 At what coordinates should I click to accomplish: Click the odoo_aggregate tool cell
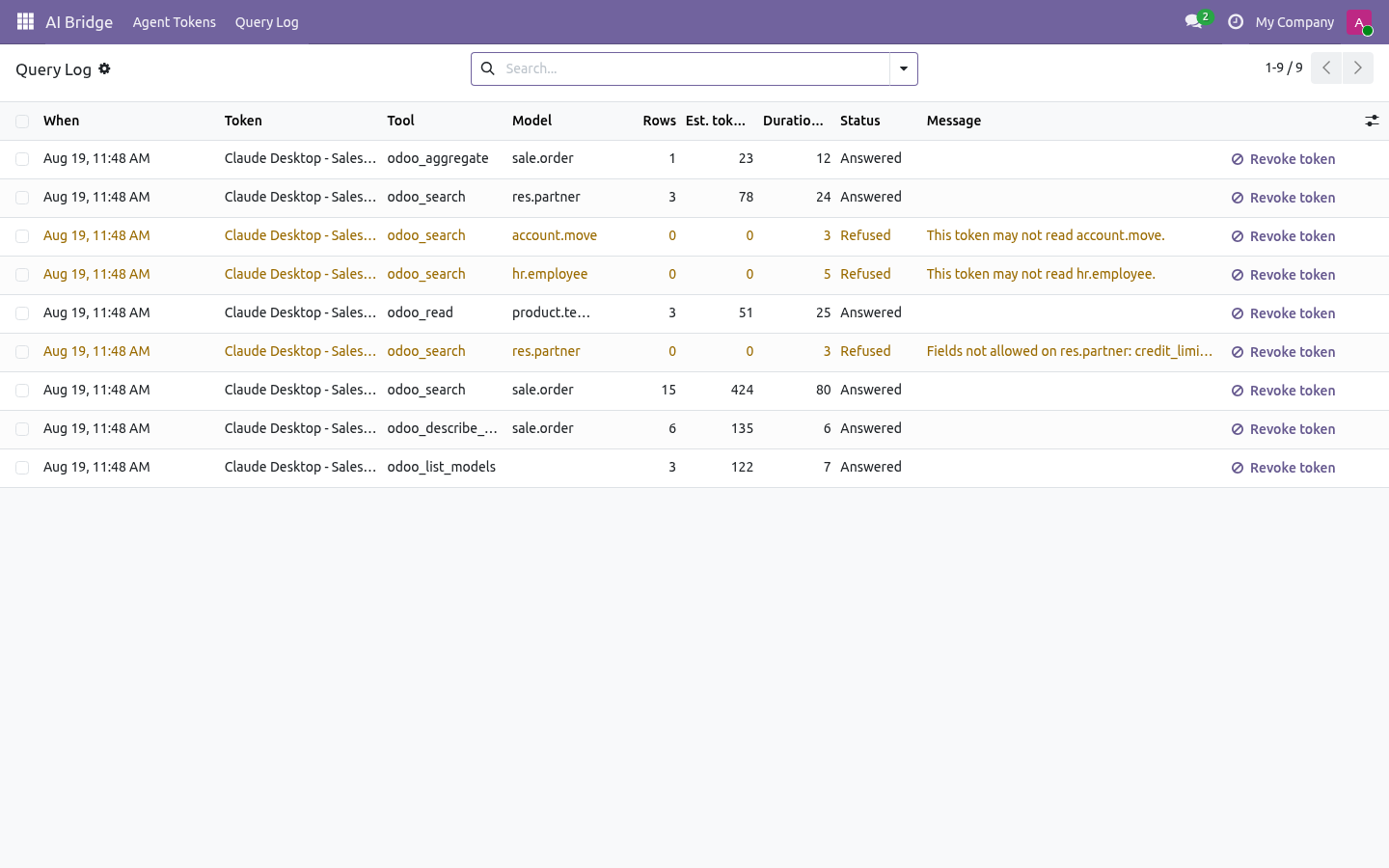[x=438, y=158]
